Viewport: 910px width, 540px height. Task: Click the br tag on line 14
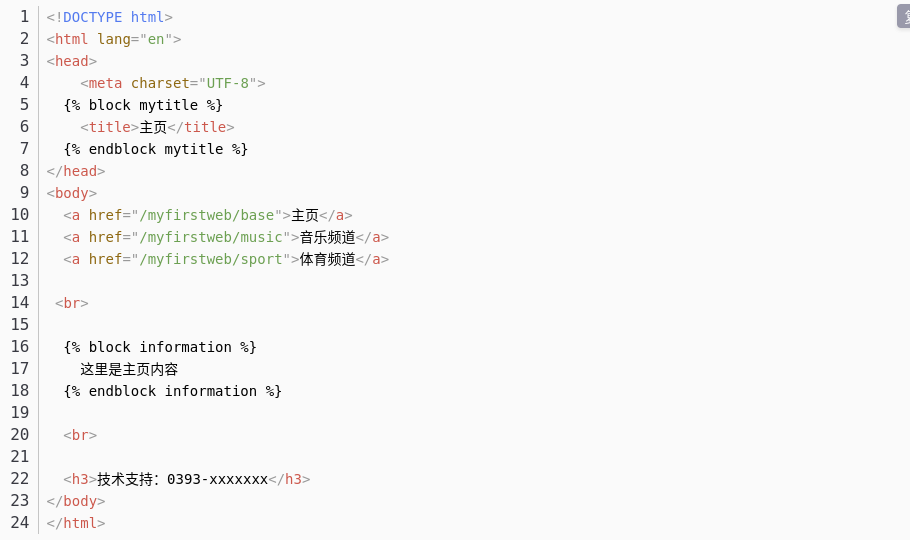click(x=72, y=303)
